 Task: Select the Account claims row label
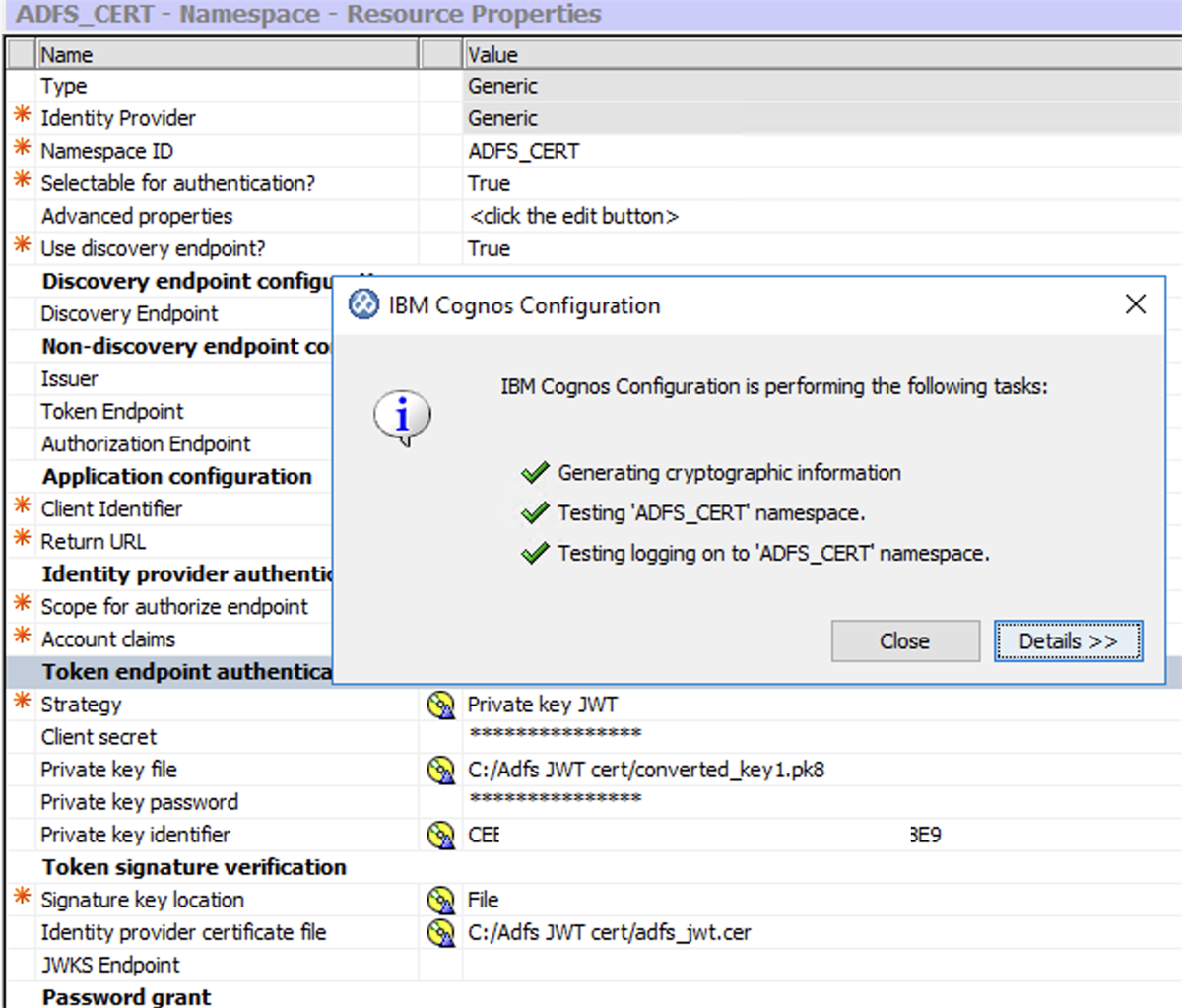(x=108, y=638)
